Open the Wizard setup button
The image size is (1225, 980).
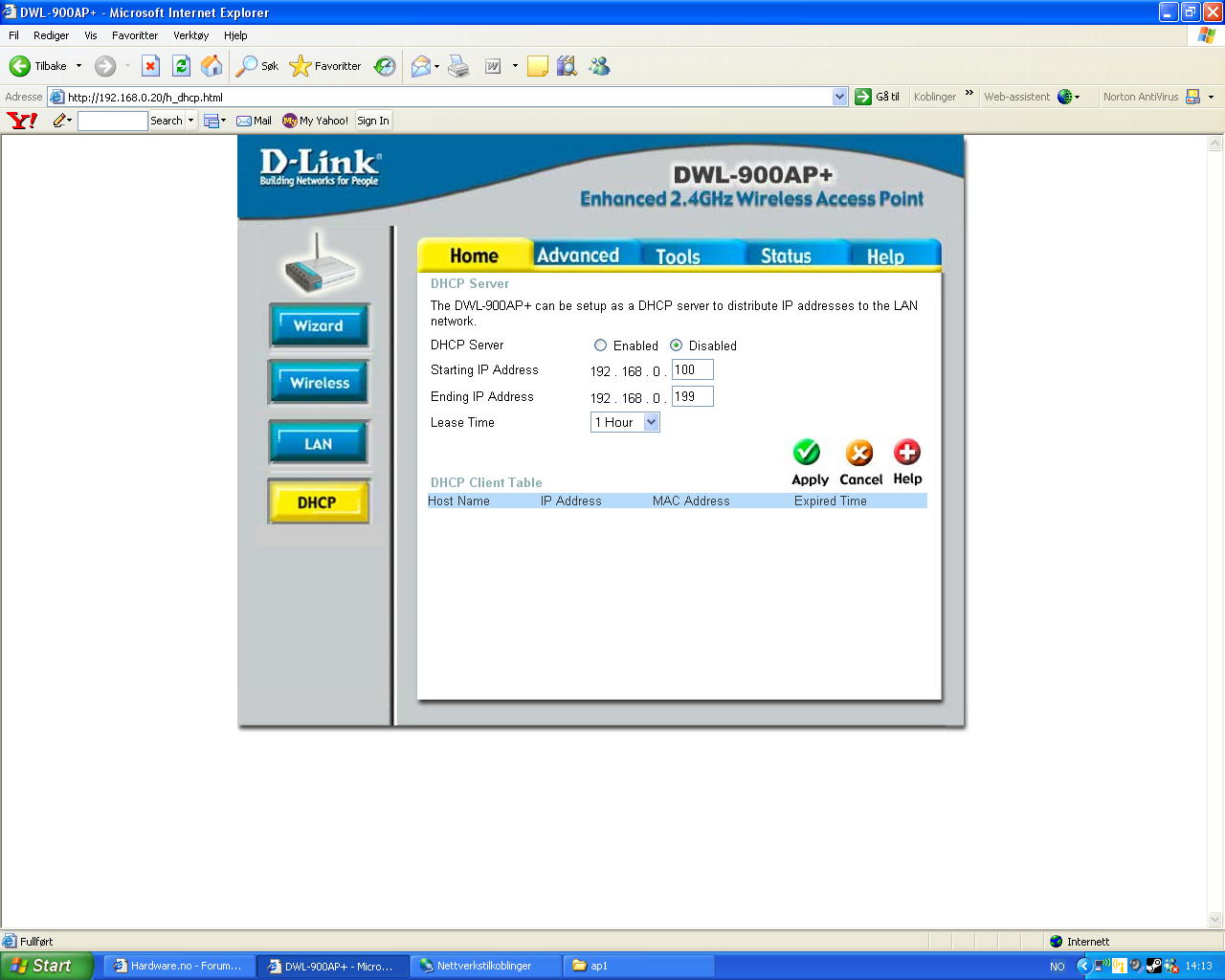[x=319, y=325]
